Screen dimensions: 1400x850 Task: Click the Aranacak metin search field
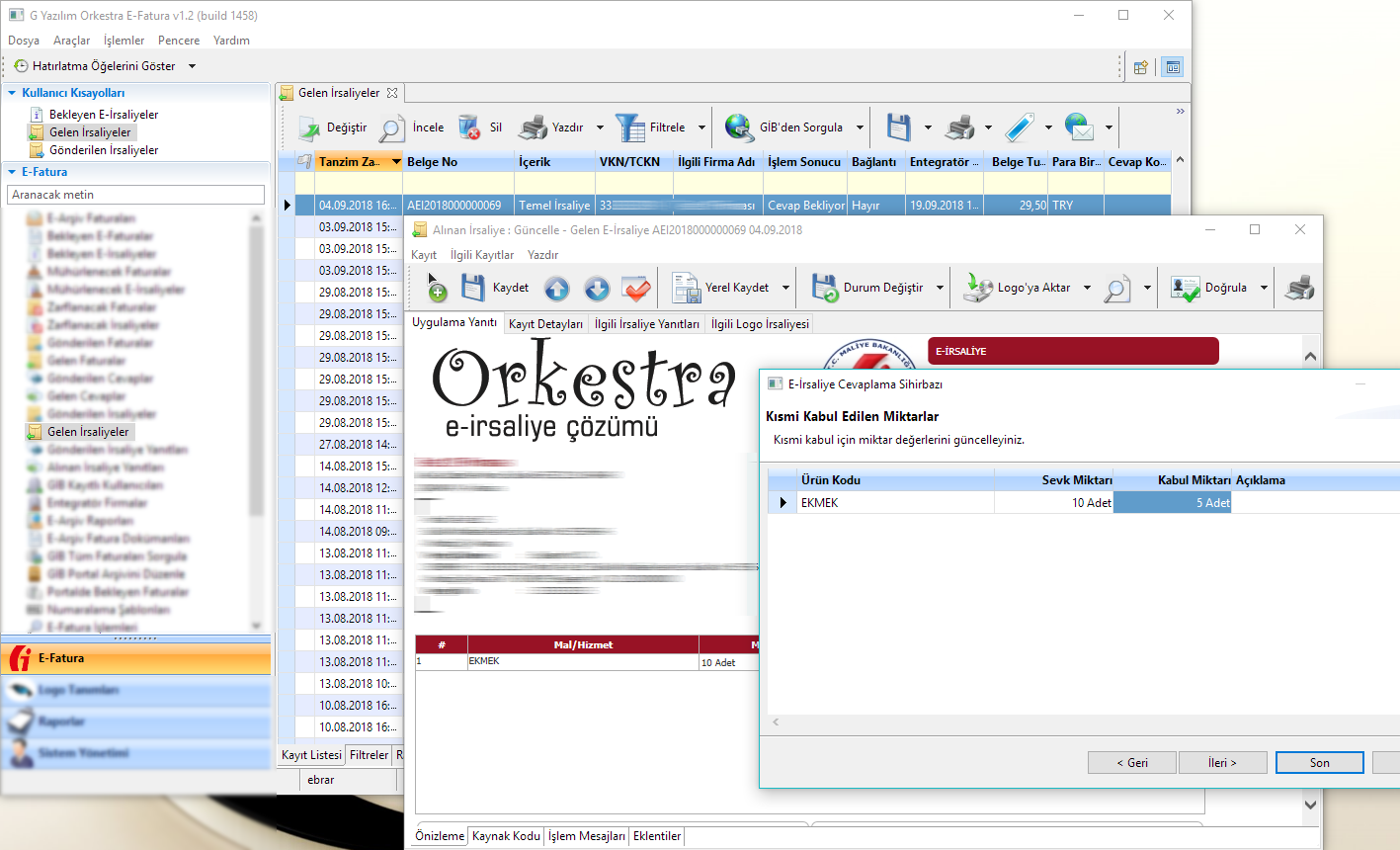coord(135,195)
